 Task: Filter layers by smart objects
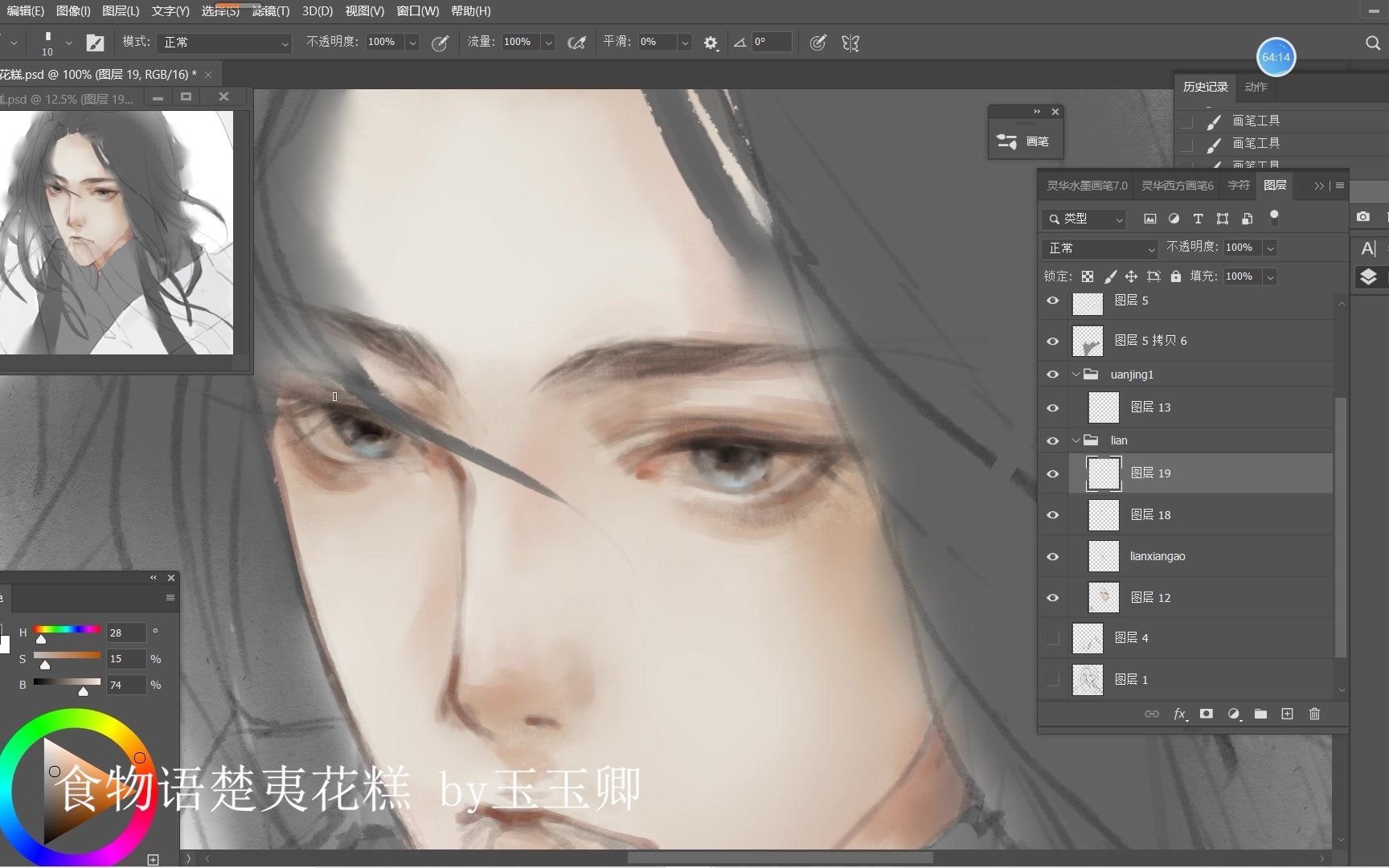pos(1248,219)
